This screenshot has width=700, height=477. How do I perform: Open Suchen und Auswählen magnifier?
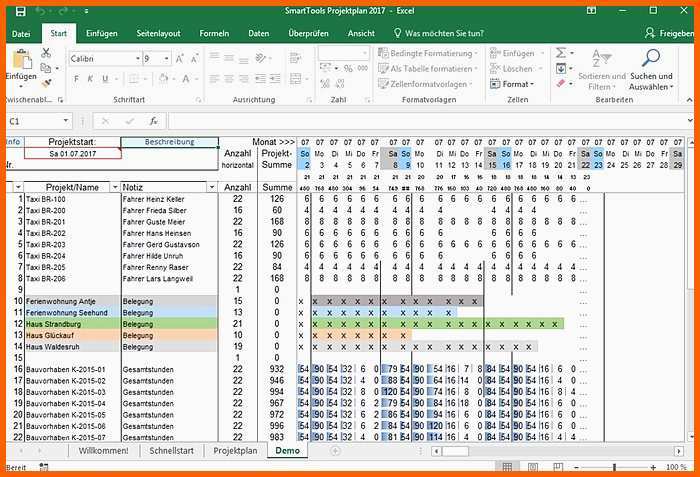click(651, 70)
